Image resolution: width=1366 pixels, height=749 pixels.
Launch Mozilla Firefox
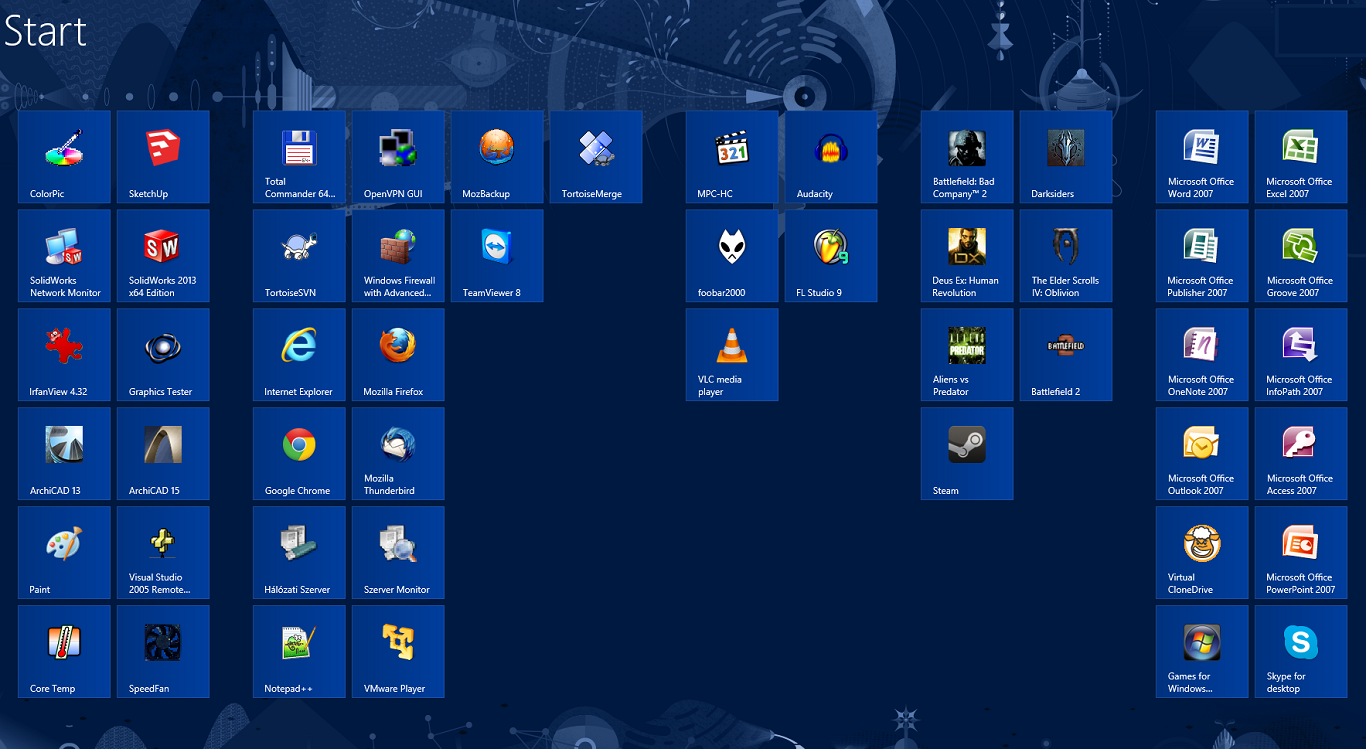pyautogui.click(x=398, y=355)
